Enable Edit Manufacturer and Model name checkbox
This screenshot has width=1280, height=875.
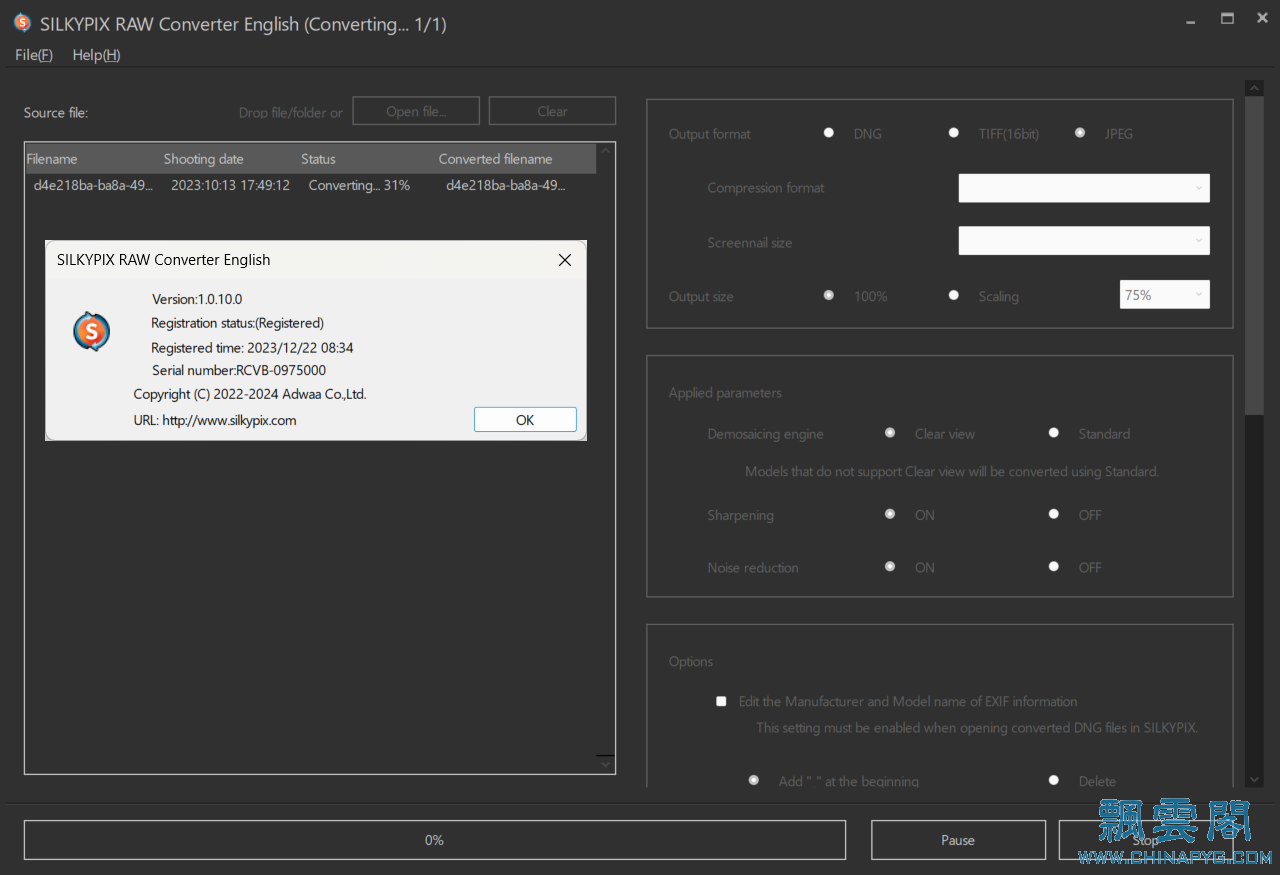pos(721,701)
